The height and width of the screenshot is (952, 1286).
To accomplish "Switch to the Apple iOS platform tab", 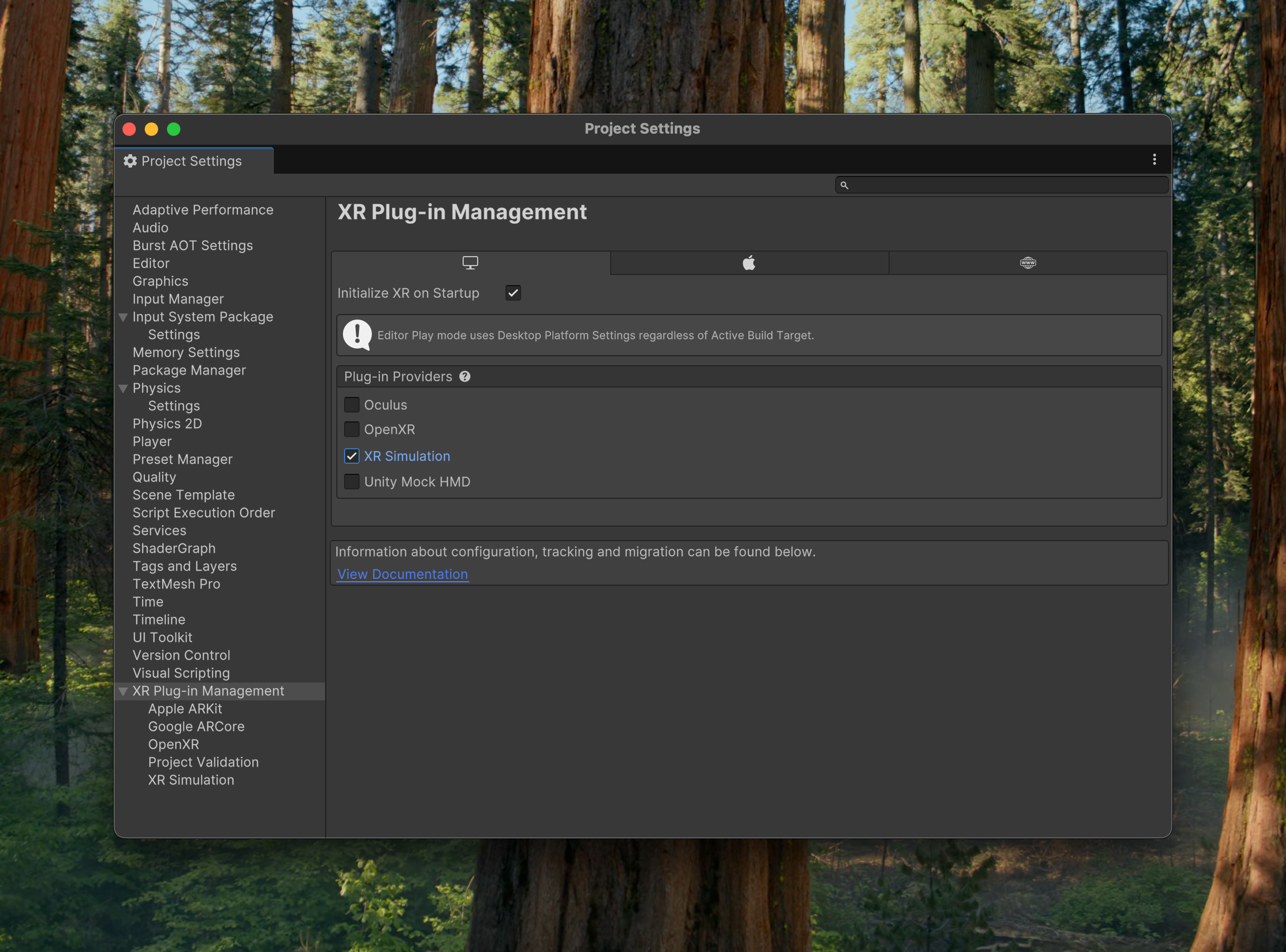I will [748, 263].
